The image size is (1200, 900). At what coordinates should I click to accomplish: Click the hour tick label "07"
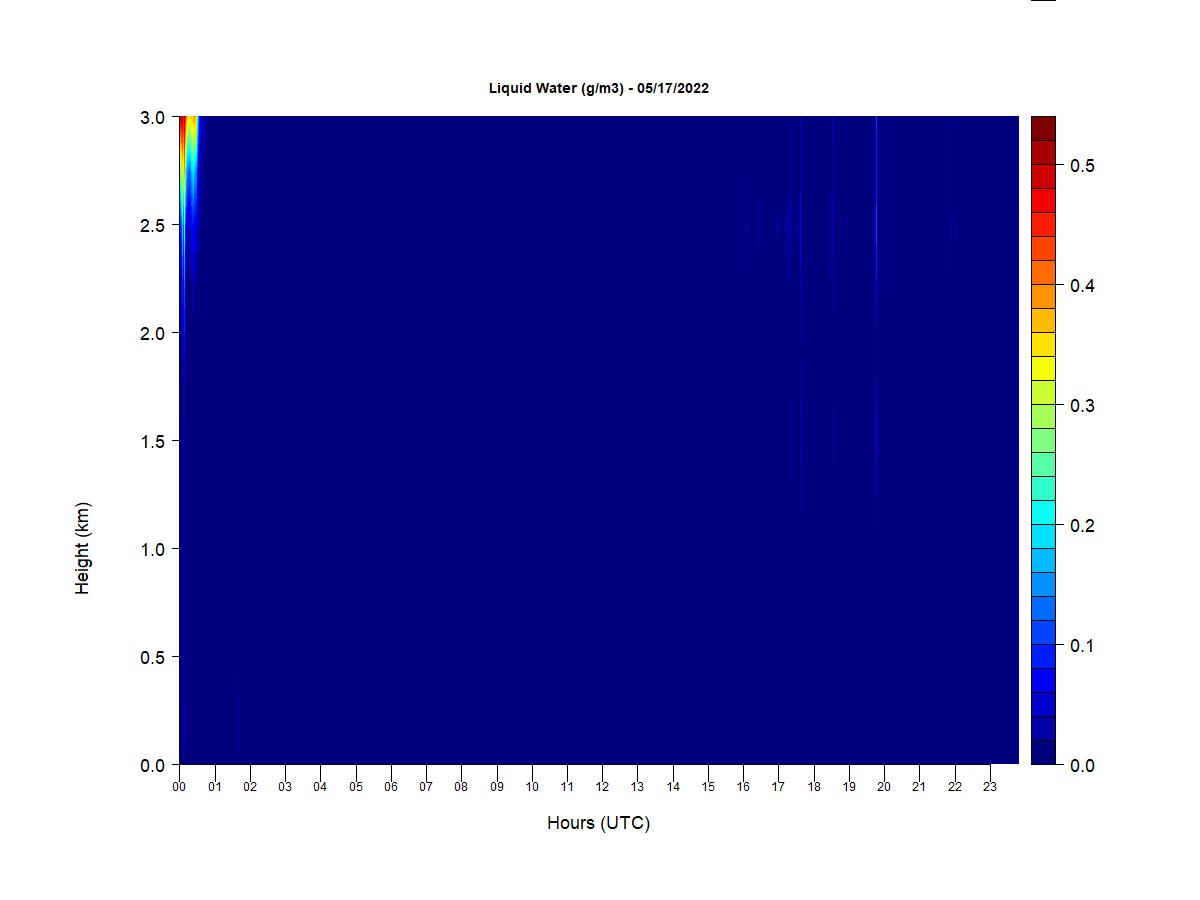[x=426, y=787]
